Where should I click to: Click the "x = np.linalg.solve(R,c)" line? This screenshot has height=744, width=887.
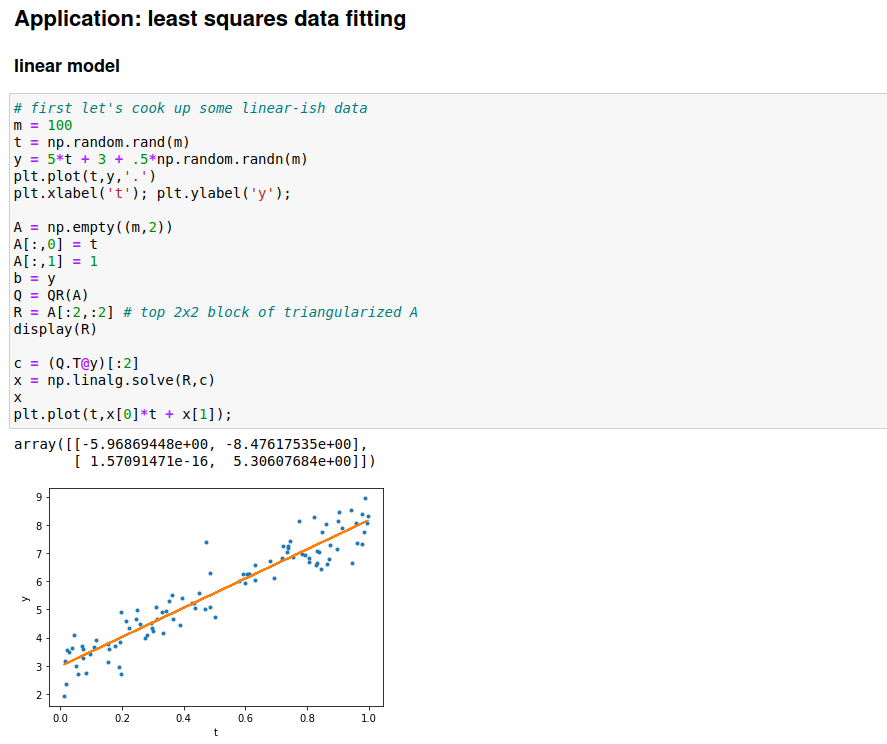[114, 380]
